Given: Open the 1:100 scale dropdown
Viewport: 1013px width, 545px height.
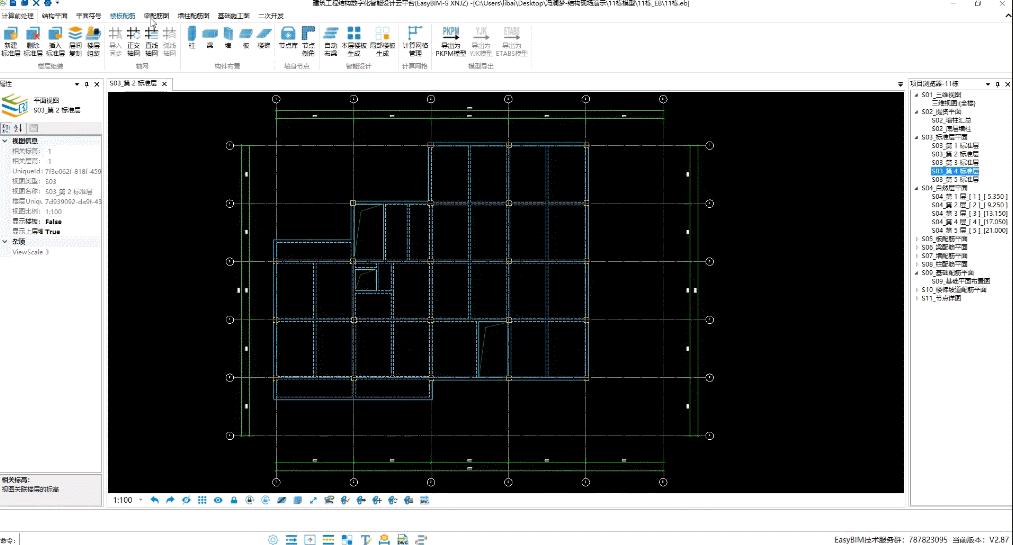Looking at the screenshot, I should coord(141,499).
